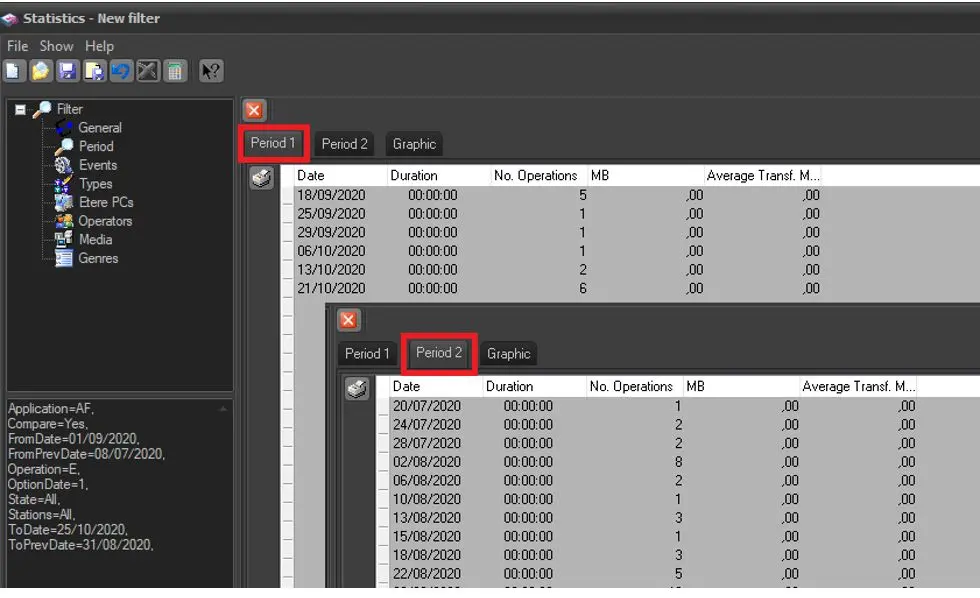Sort upper table by No. Operations column
Image resolution: width=980 pixels, height=598 pixels.
(535, 176)
